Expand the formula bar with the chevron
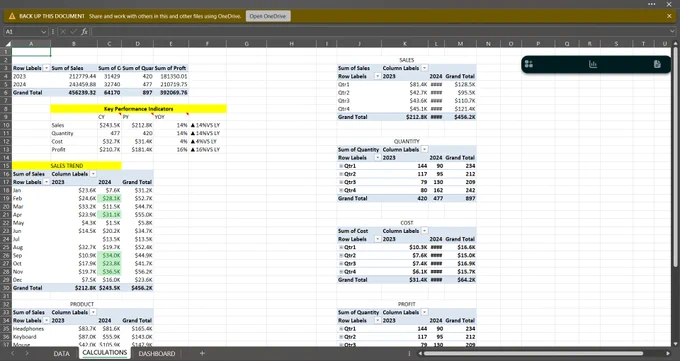The image size is (680, 361). point(672,31)
